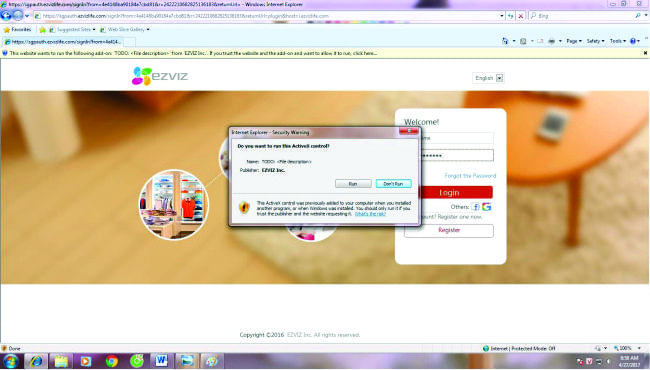This screenshot has height=370, width=650.
Task: Click the Run button in security warning
Action: 353,184
